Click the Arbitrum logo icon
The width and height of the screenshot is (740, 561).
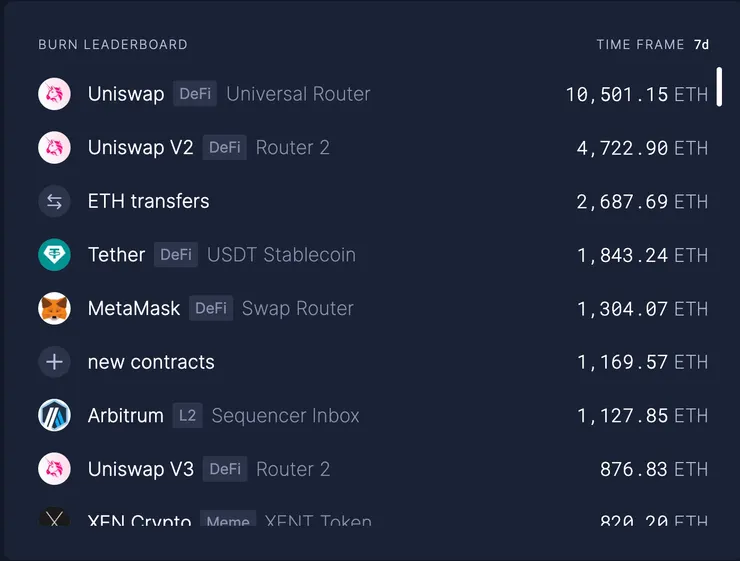click(x=54, y=415)
